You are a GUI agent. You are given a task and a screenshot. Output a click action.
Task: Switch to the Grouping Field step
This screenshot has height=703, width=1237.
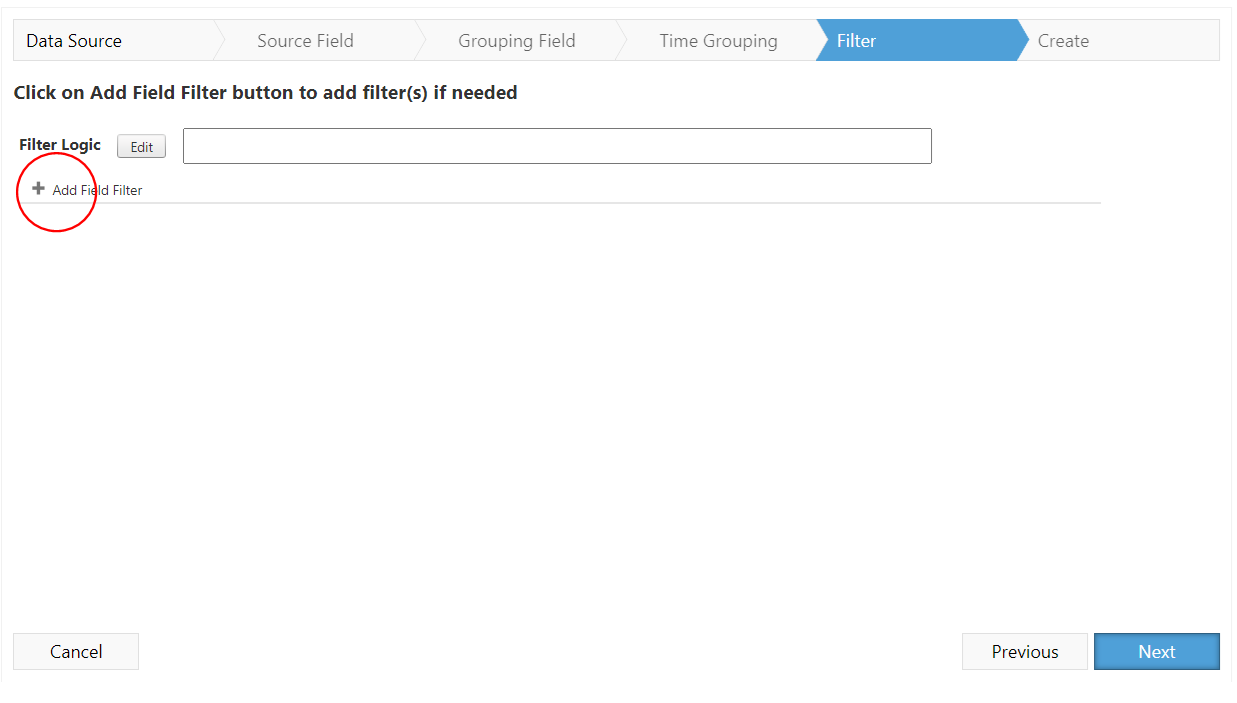(516, 41)
